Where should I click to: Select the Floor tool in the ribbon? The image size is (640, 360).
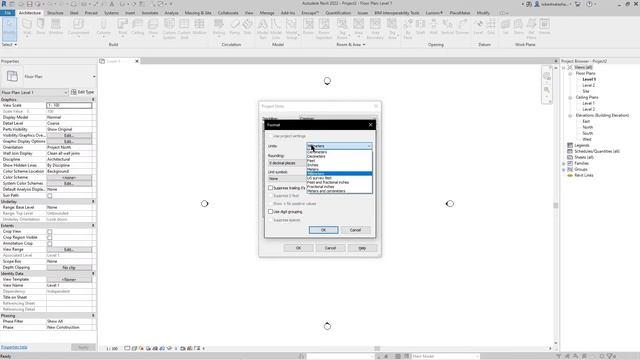pos(153,27)
